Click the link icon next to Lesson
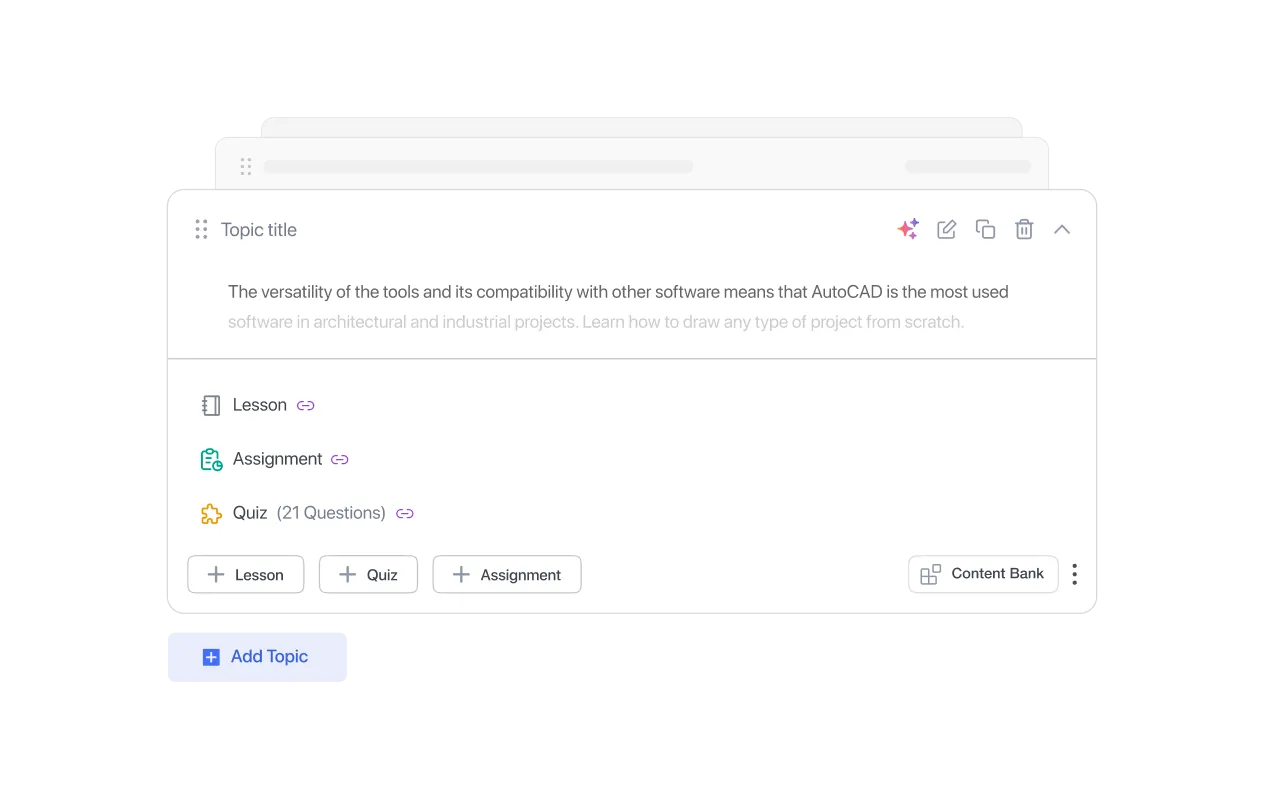This screenshot has width=1264, height=800. tap(306, 405)
